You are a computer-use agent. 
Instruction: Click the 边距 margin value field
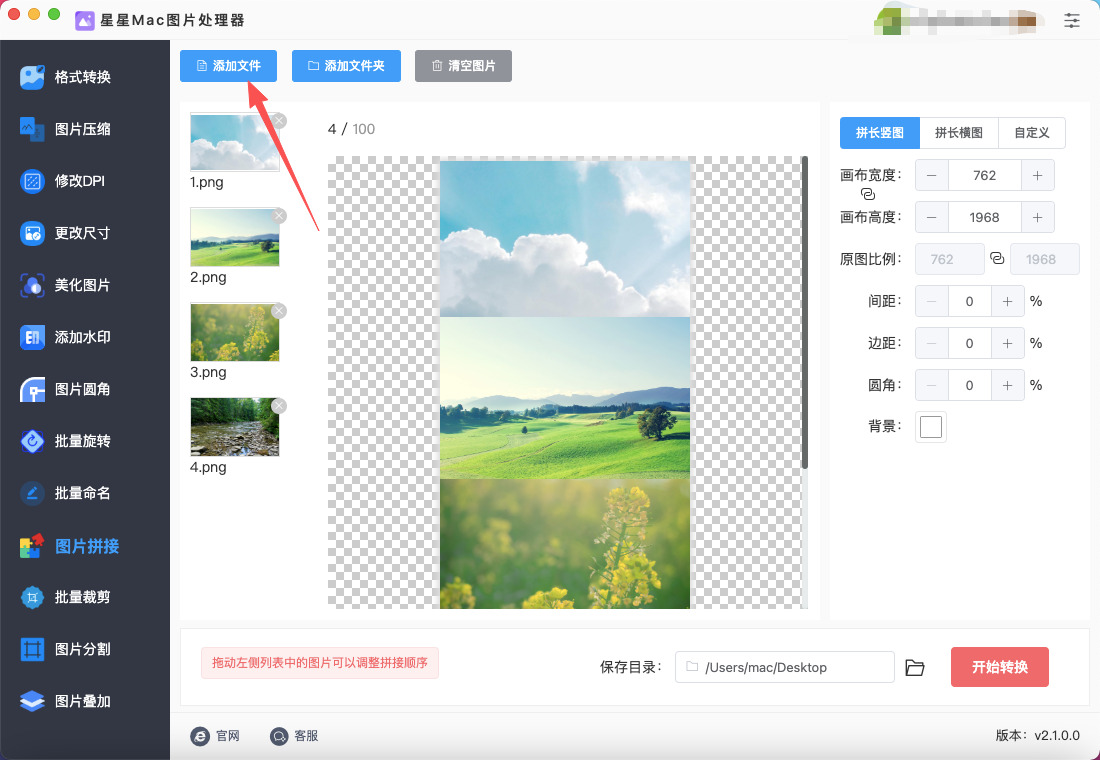pyautogui.click(x=970, y=343)
